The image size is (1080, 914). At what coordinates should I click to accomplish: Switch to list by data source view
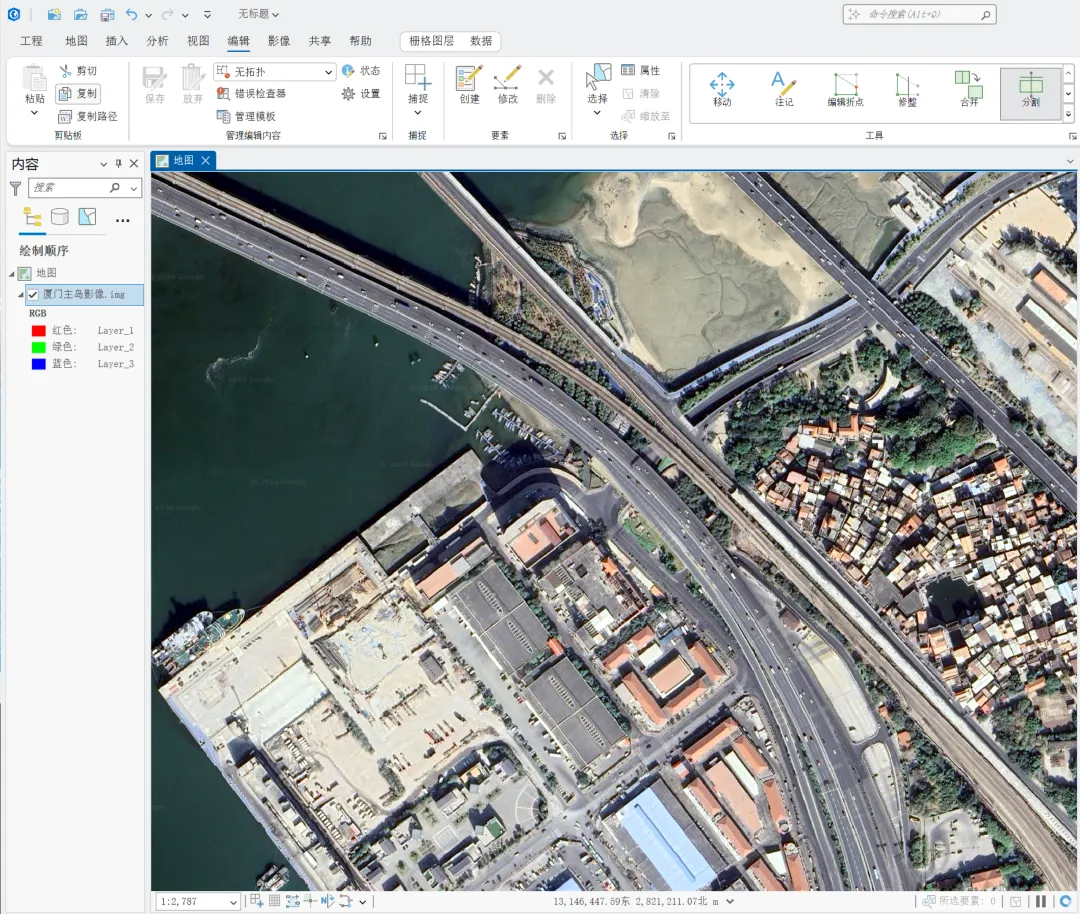point(60,217)
